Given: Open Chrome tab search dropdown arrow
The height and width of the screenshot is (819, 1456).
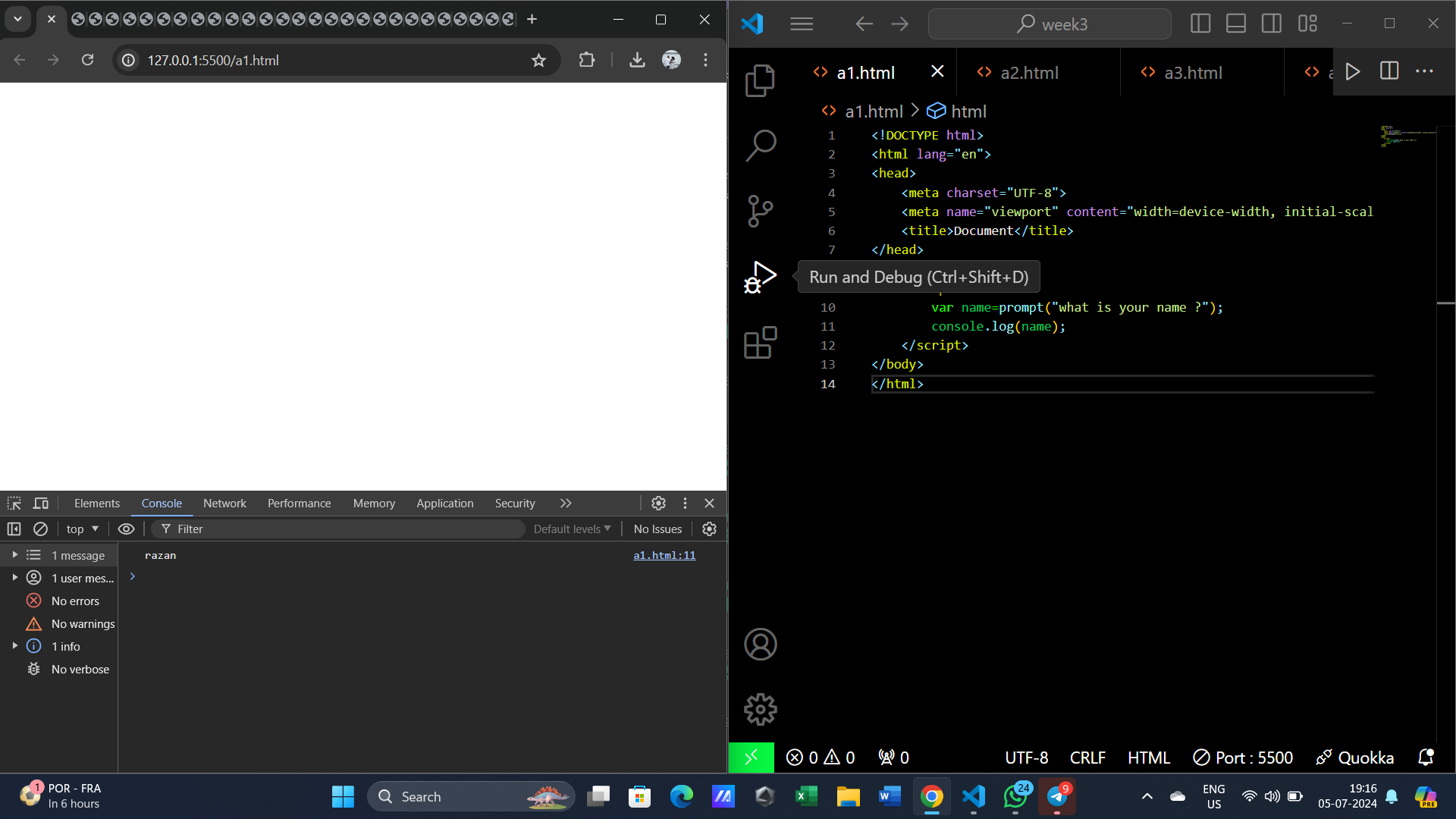Looking at the screenshot, I should 17,19.
